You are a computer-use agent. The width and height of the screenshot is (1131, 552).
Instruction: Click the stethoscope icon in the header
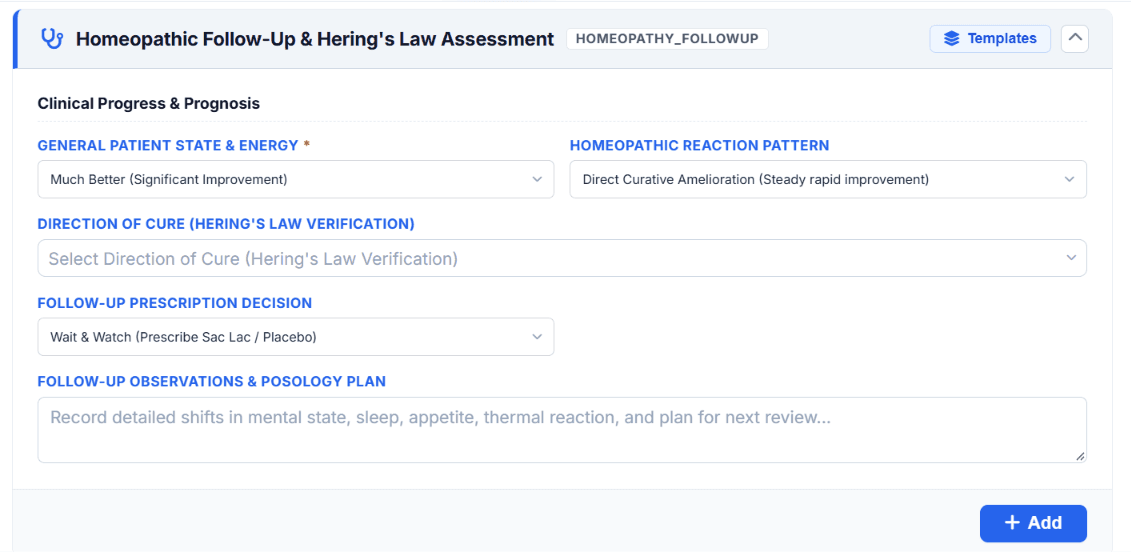point(52,38)
